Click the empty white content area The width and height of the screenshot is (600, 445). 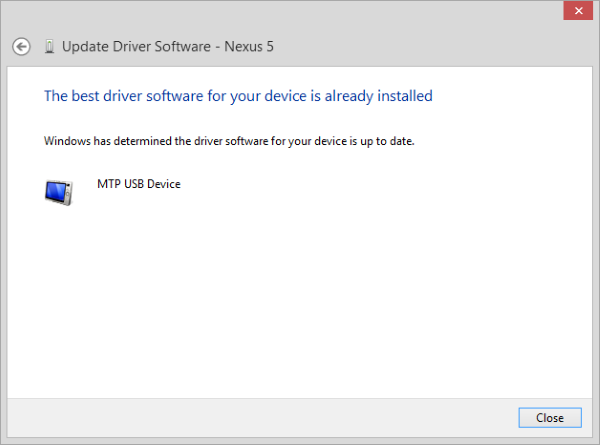coord(300,298)
